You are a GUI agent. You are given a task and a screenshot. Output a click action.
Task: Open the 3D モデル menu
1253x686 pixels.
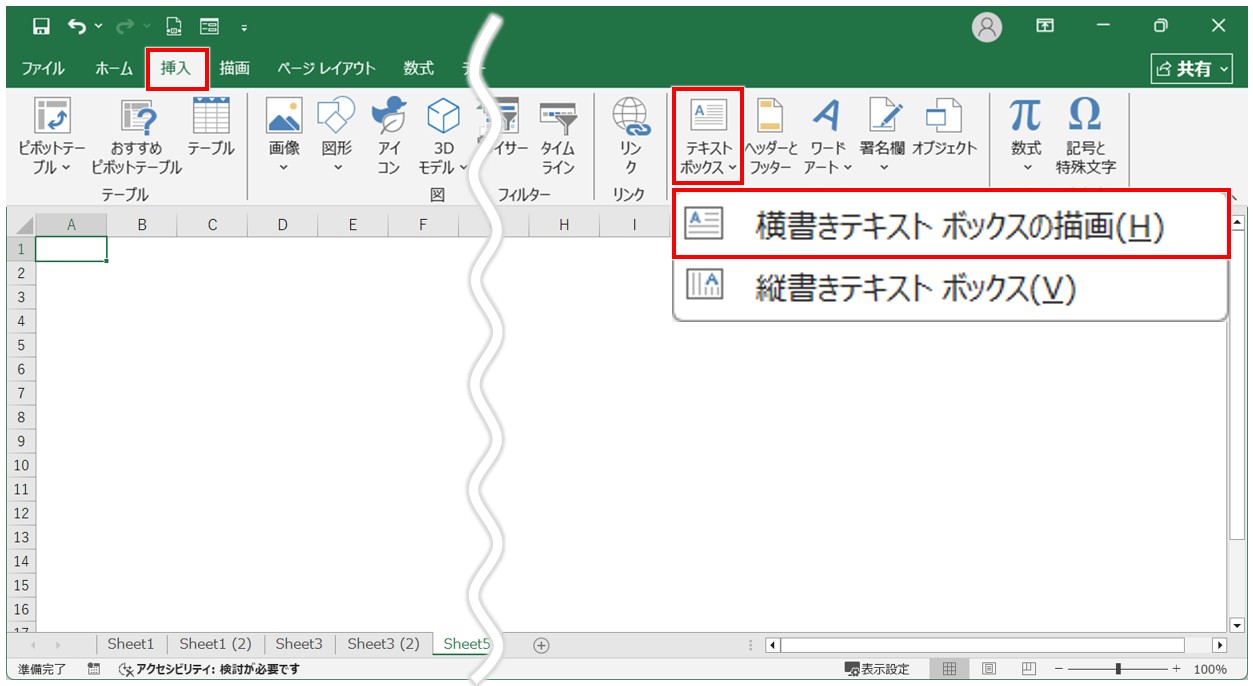(x=443, y=136)
